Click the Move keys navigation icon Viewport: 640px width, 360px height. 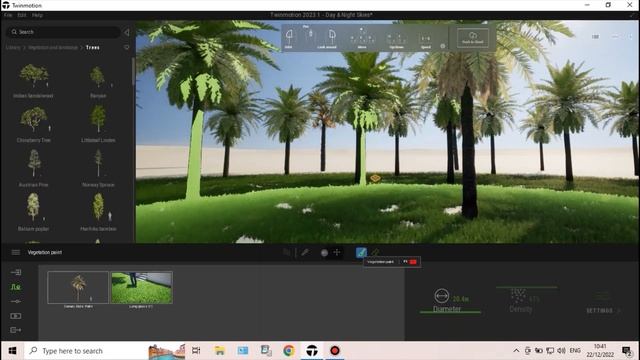[362, 38]
